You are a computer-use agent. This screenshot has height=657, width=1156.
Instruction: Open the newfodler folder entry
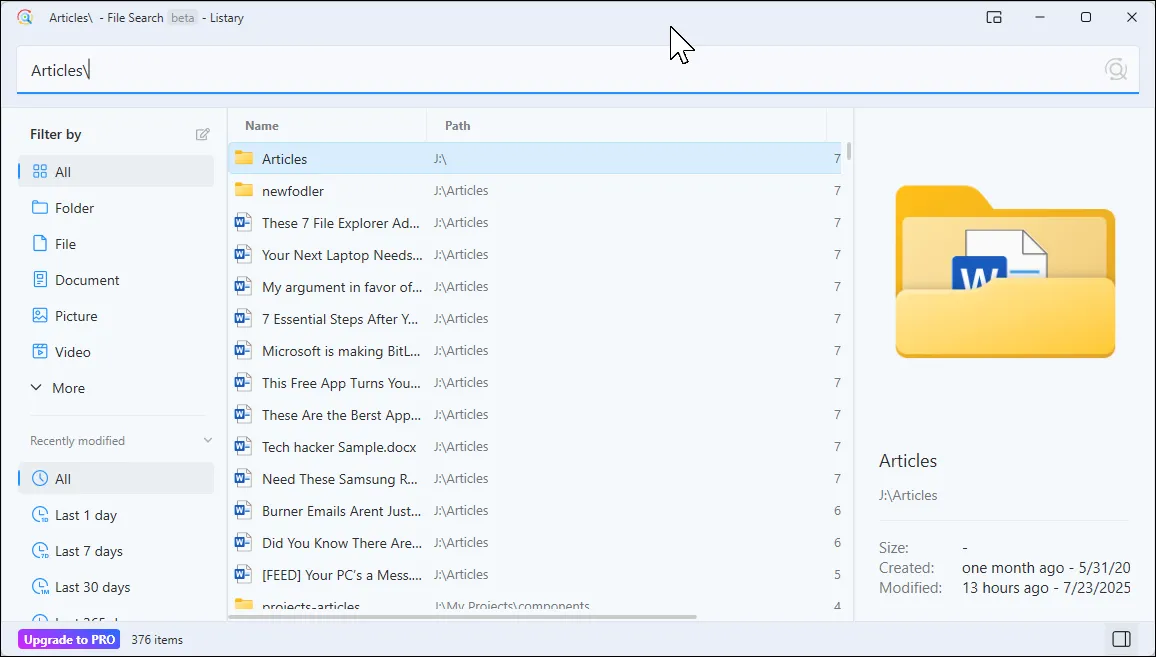[x=290, y=190]
